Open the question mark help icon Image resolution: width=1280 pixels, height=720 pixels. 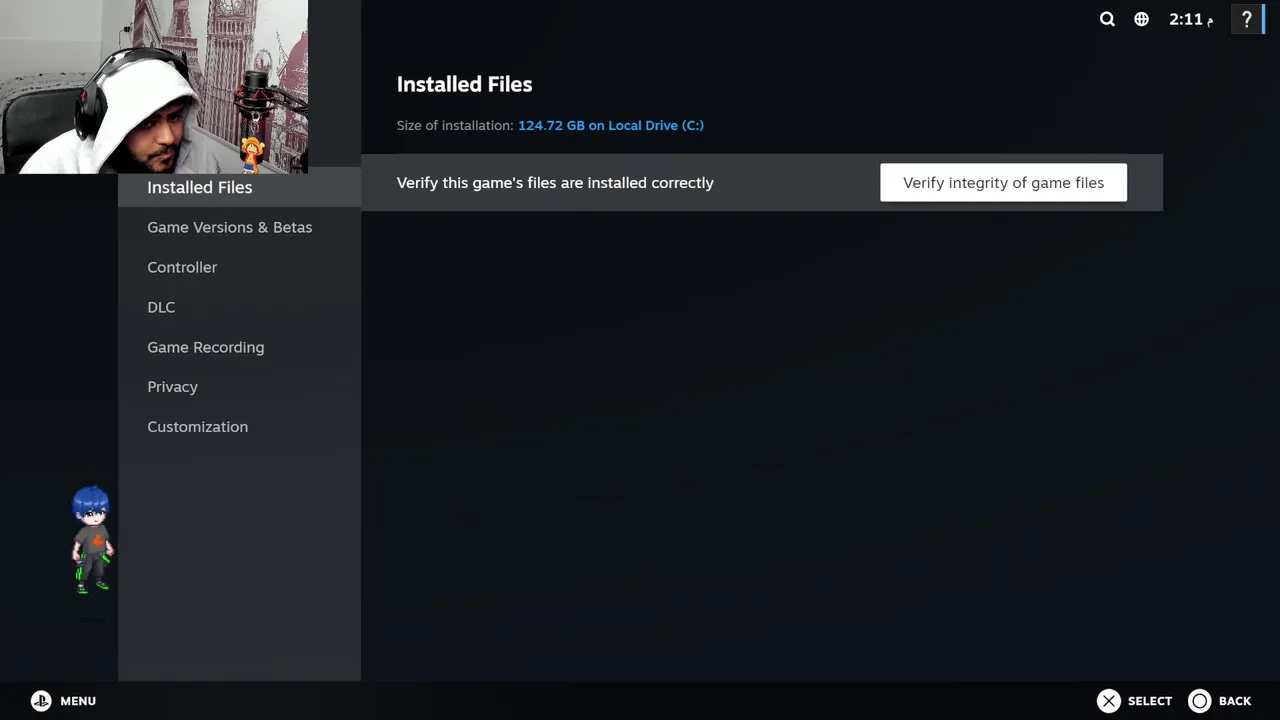click(1246, 19)
